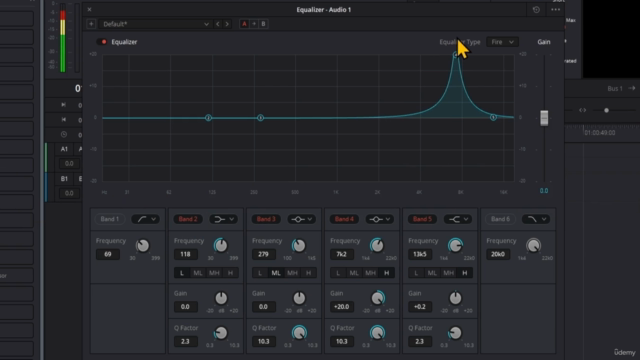This screenshot has width=640, height=360.
Task: Edit Band 2 frequency field 118
Action: [186, 254]
